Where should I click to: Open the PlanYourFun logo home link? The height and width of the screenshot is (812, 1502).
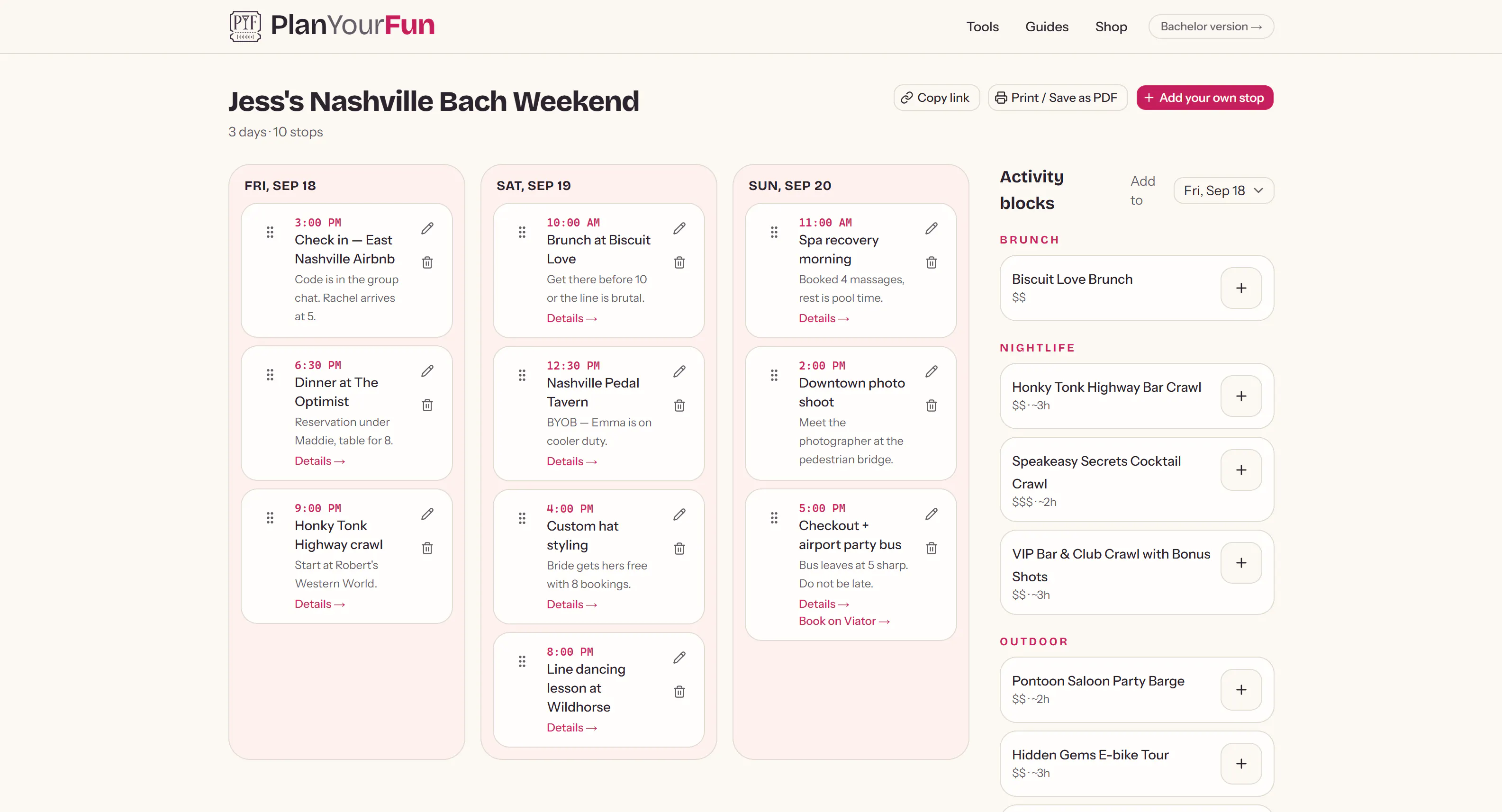(x=332, y=26)
